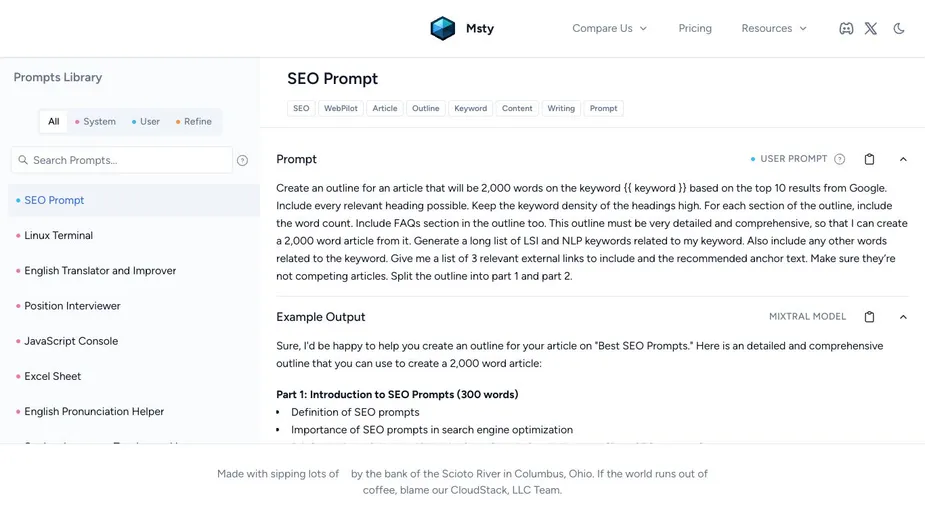Open the Resources dropdown menu
This screenshot has width=925, height=520.
pyautogui.click(x=773, y=29)
